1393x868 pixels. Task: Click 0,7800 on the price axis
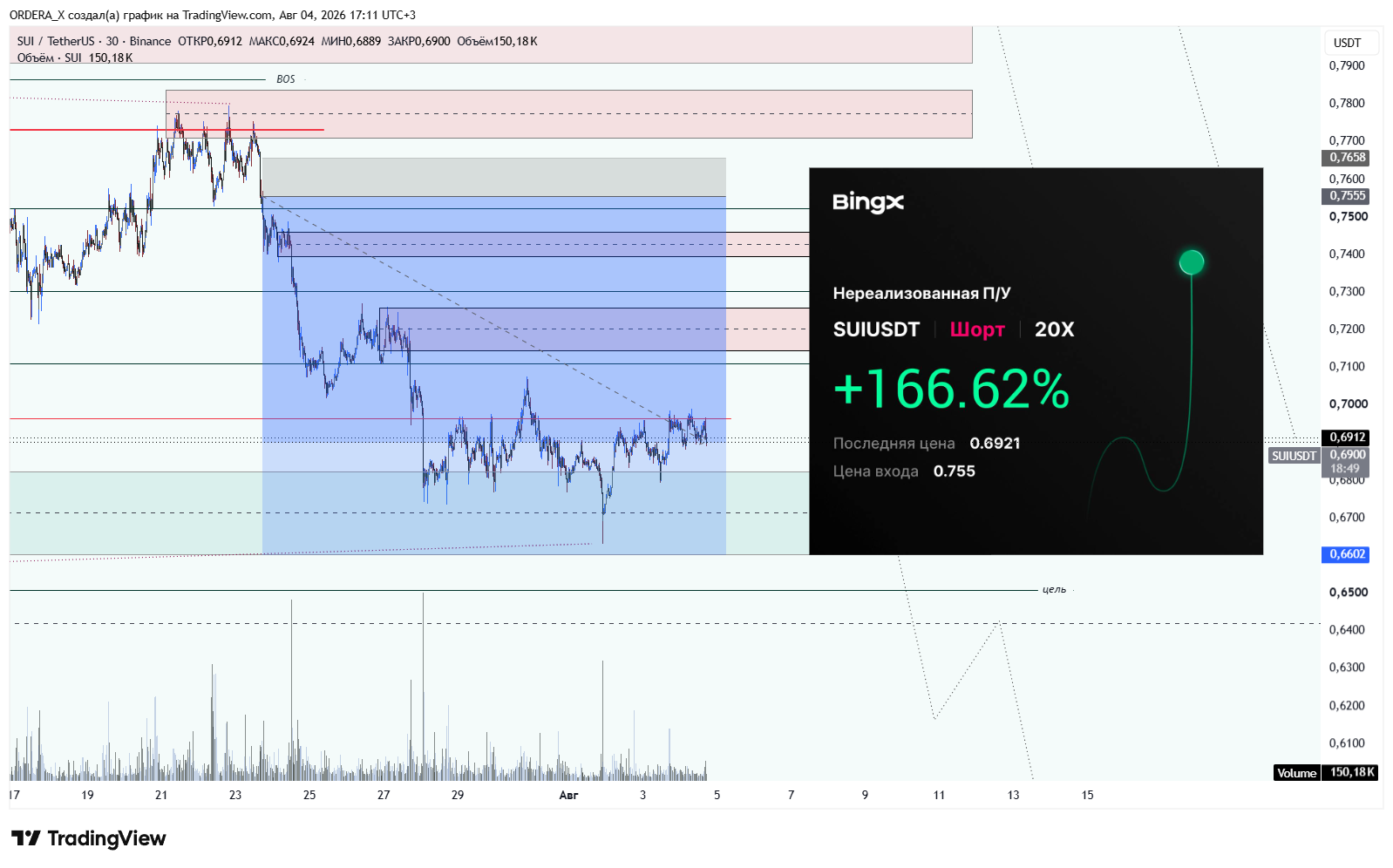click(x=1347, y=104)
